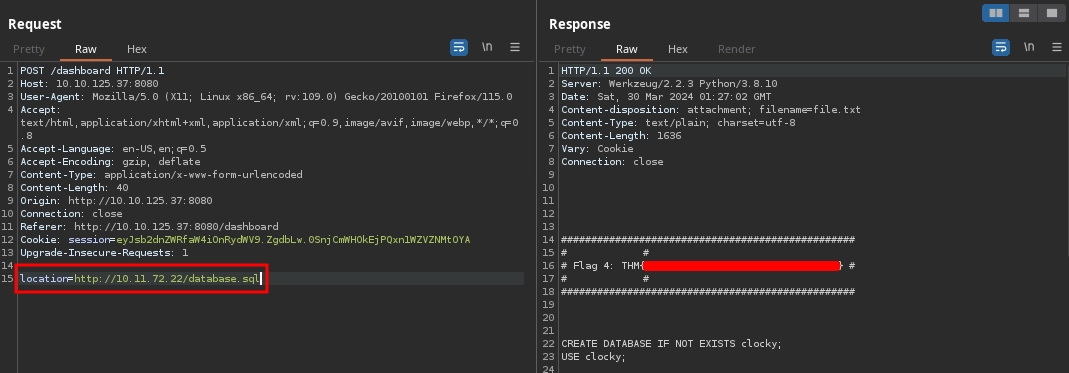Click the location parameter body line
Screen dimensions: 1069x373
click(x=140, y=278)
